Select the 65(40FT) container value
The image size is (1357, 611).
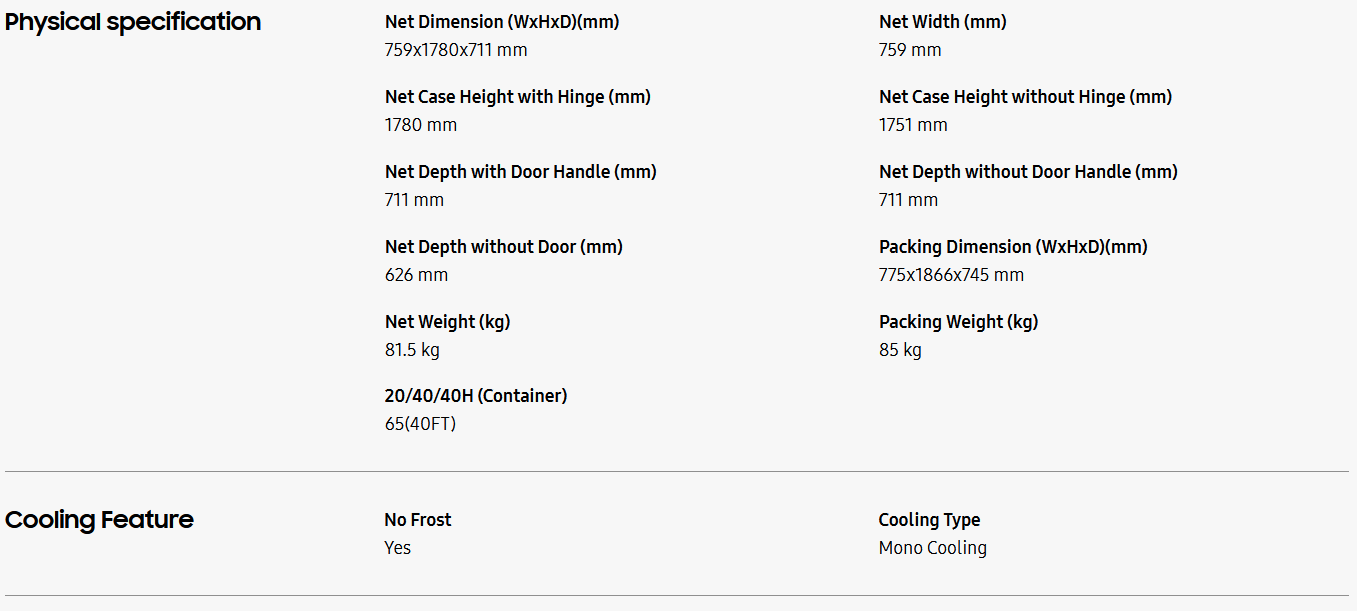pos(420,424)
